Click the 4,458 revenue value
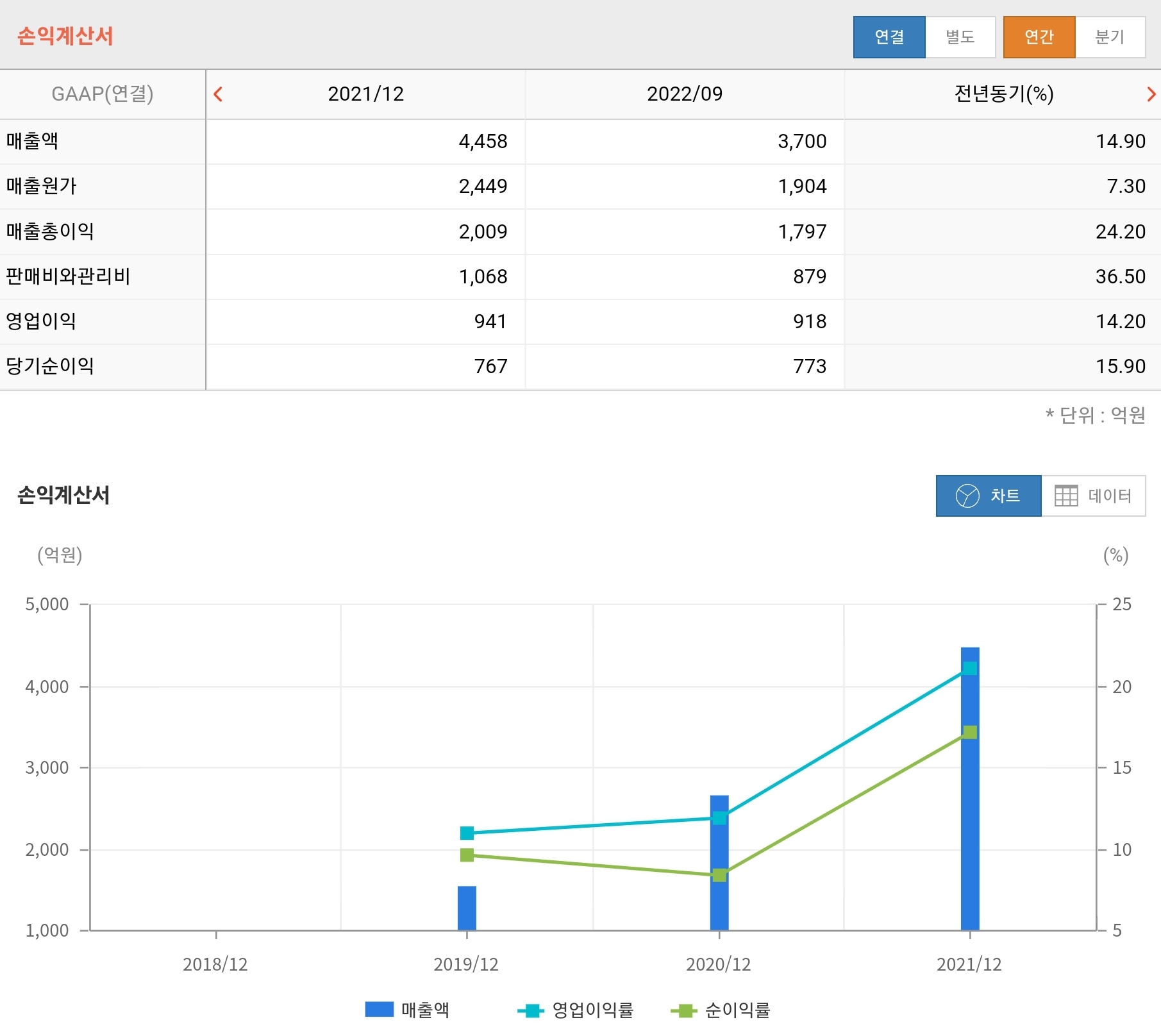Image resolution: width=1161 pixels, height=1036 pixels. (483, 141)
